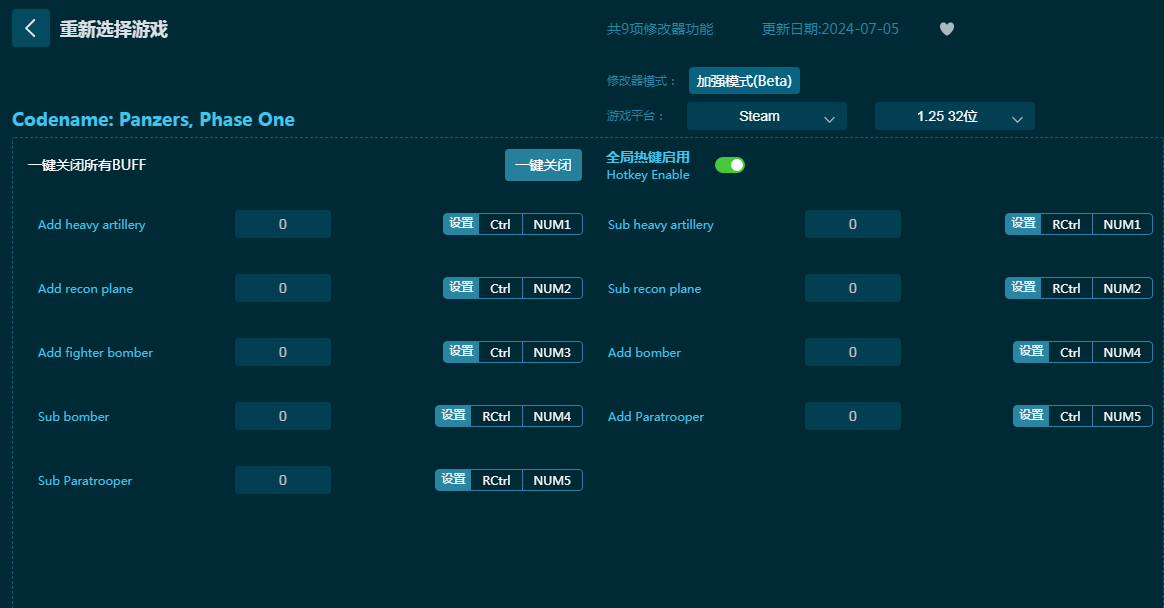
Task: Click RCtrl key of Sub bomber
Action: coord(497,416)
